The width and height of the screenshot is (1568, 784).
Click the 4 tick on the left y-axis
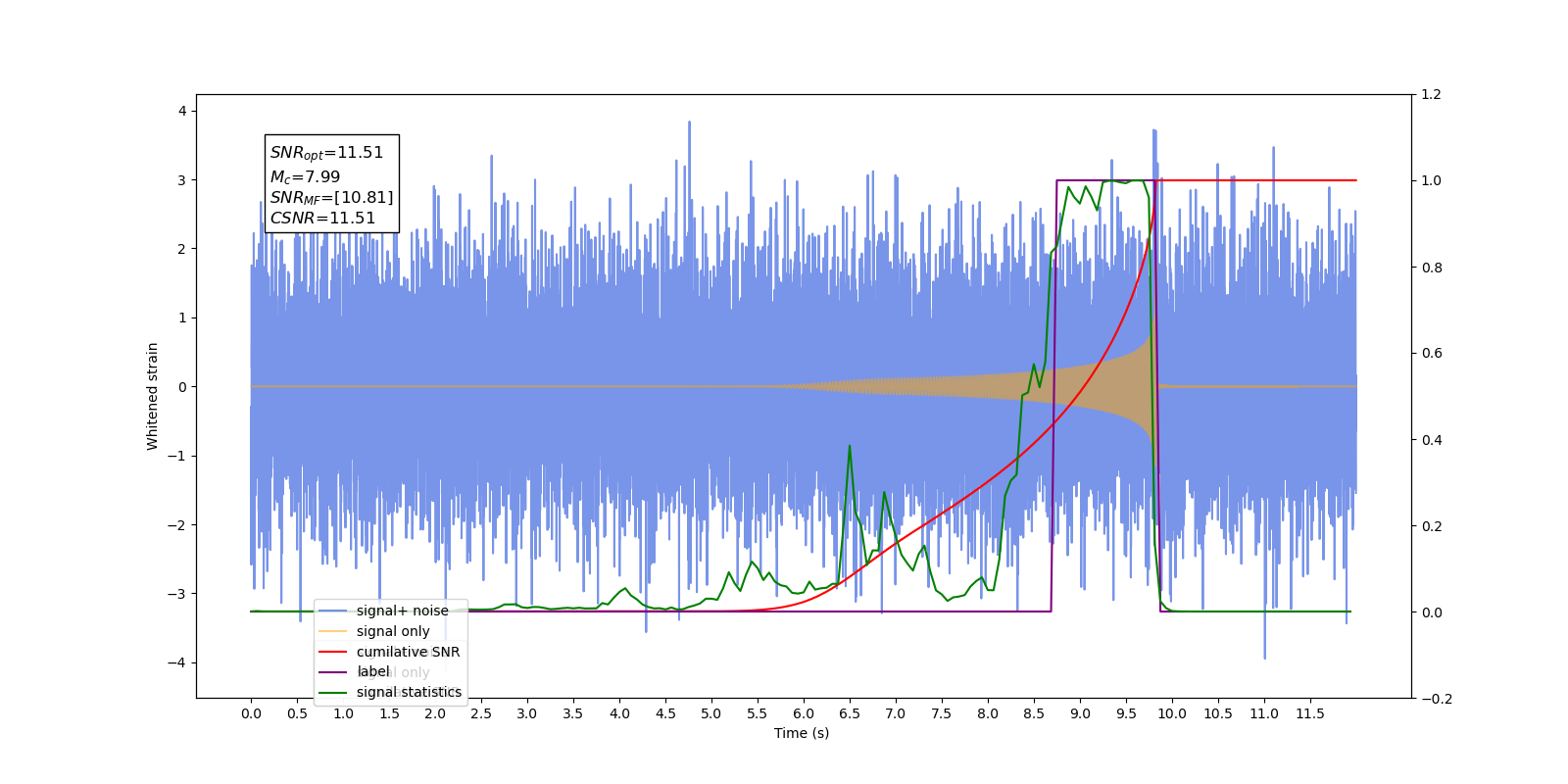tap(182, 111)
